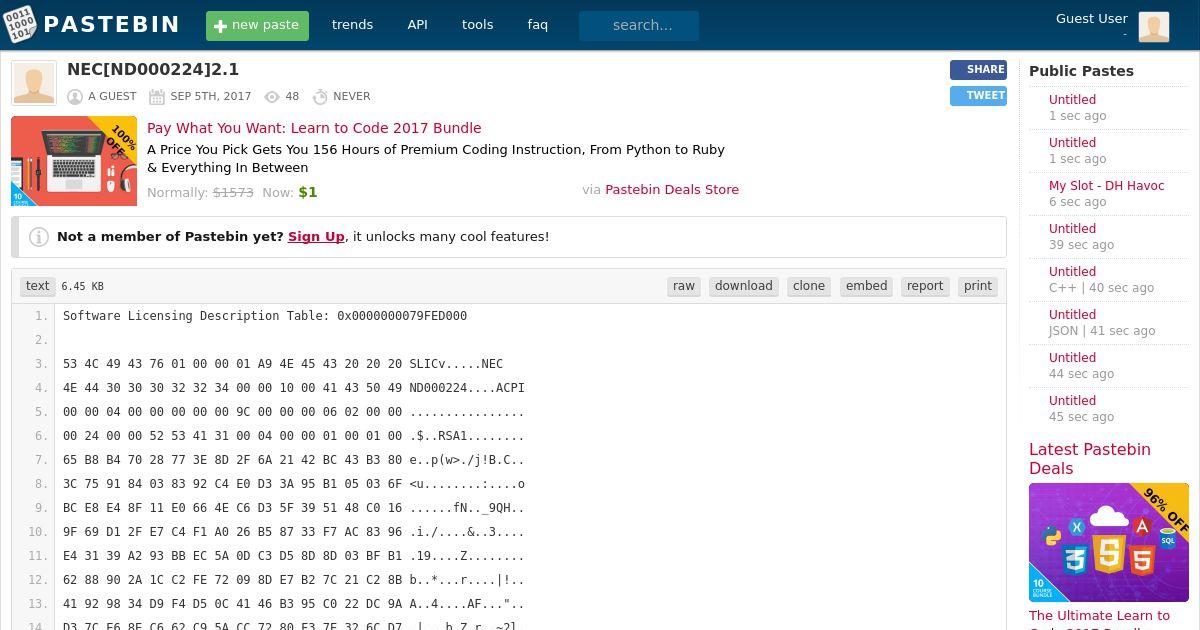Viewport: 1200px width, 630px height.
Task: Create a new paste
Action: pyautogui.click(x=257, y=25)
